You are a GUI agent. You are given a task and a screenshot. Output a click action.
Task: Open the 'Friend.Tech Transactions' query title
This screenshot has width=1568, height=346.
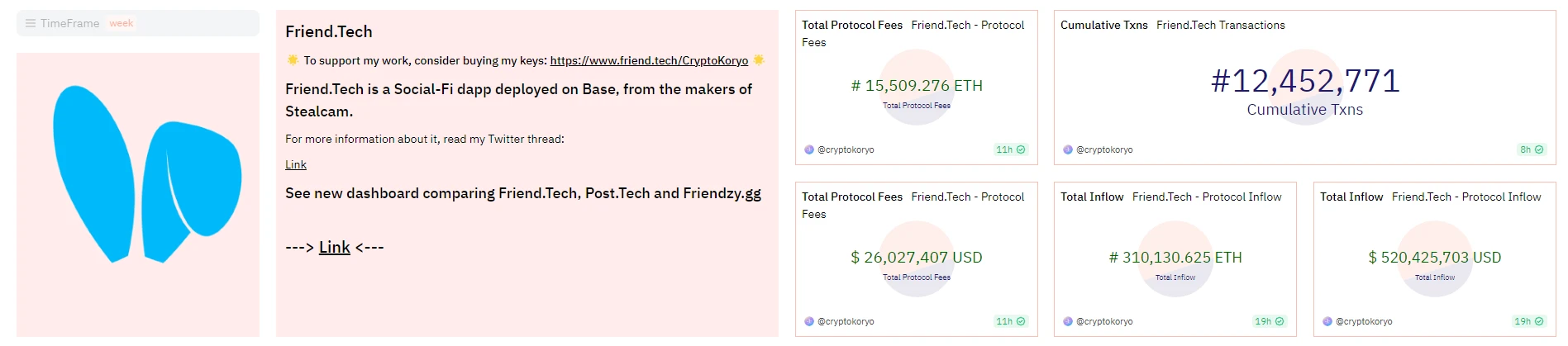pyautogui.click(x=1220, y=25)
